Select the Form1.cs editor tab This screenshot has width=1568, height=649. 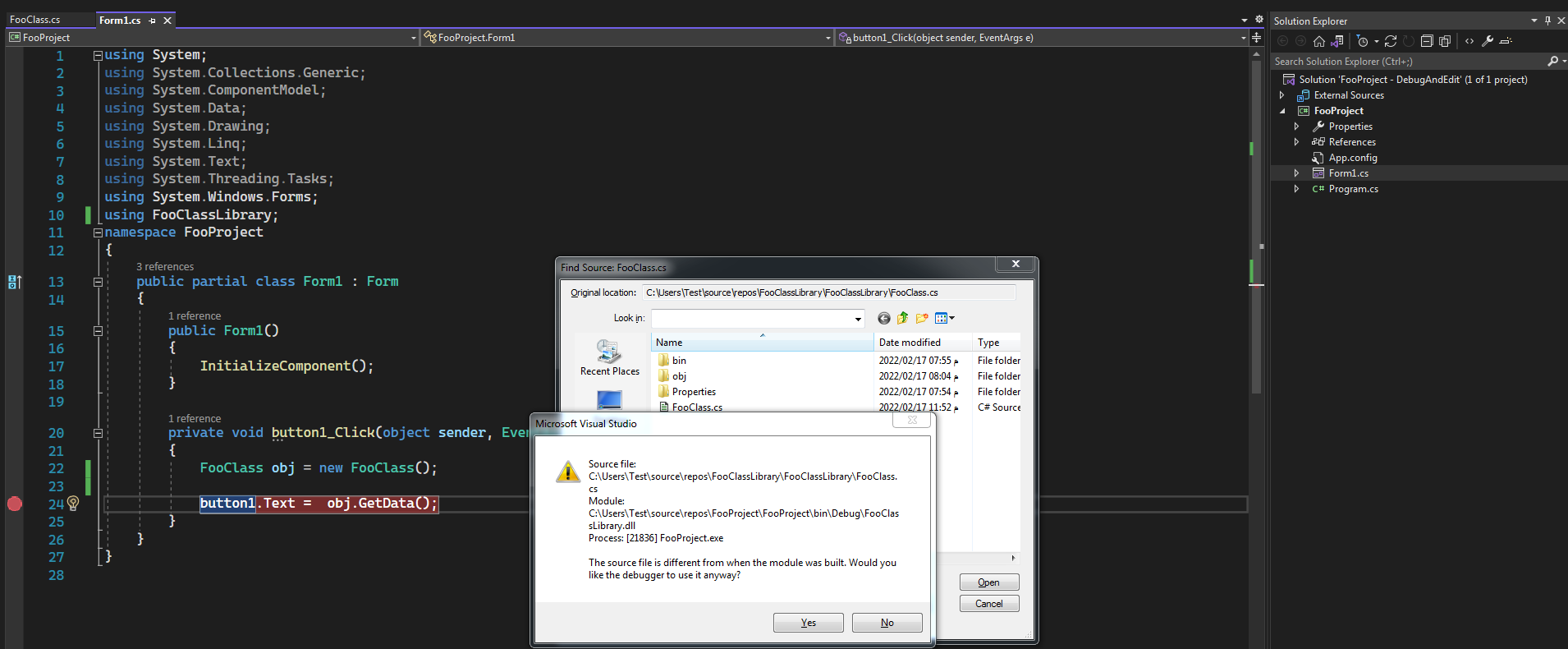pos(120,21)
